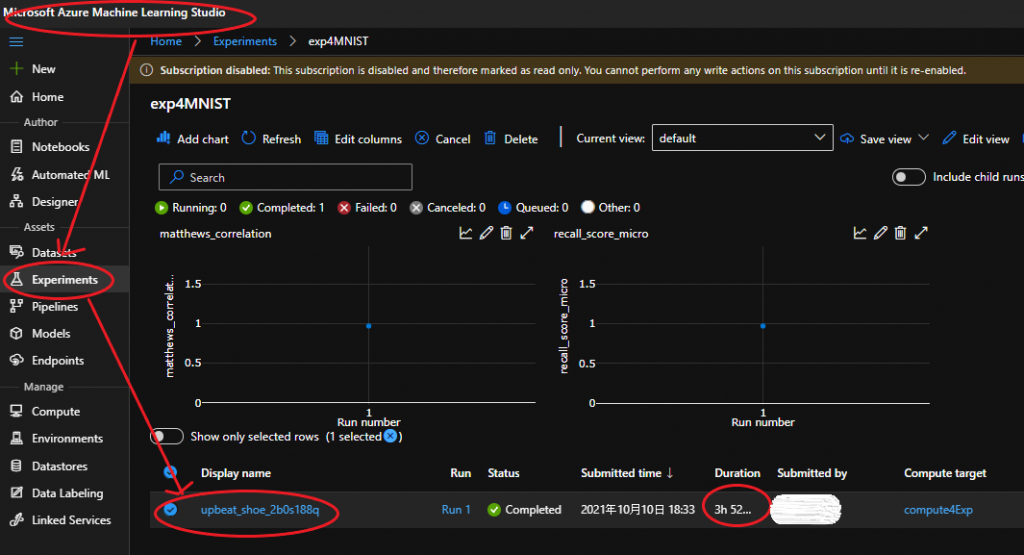Click the Duration column header

(737, 473)
